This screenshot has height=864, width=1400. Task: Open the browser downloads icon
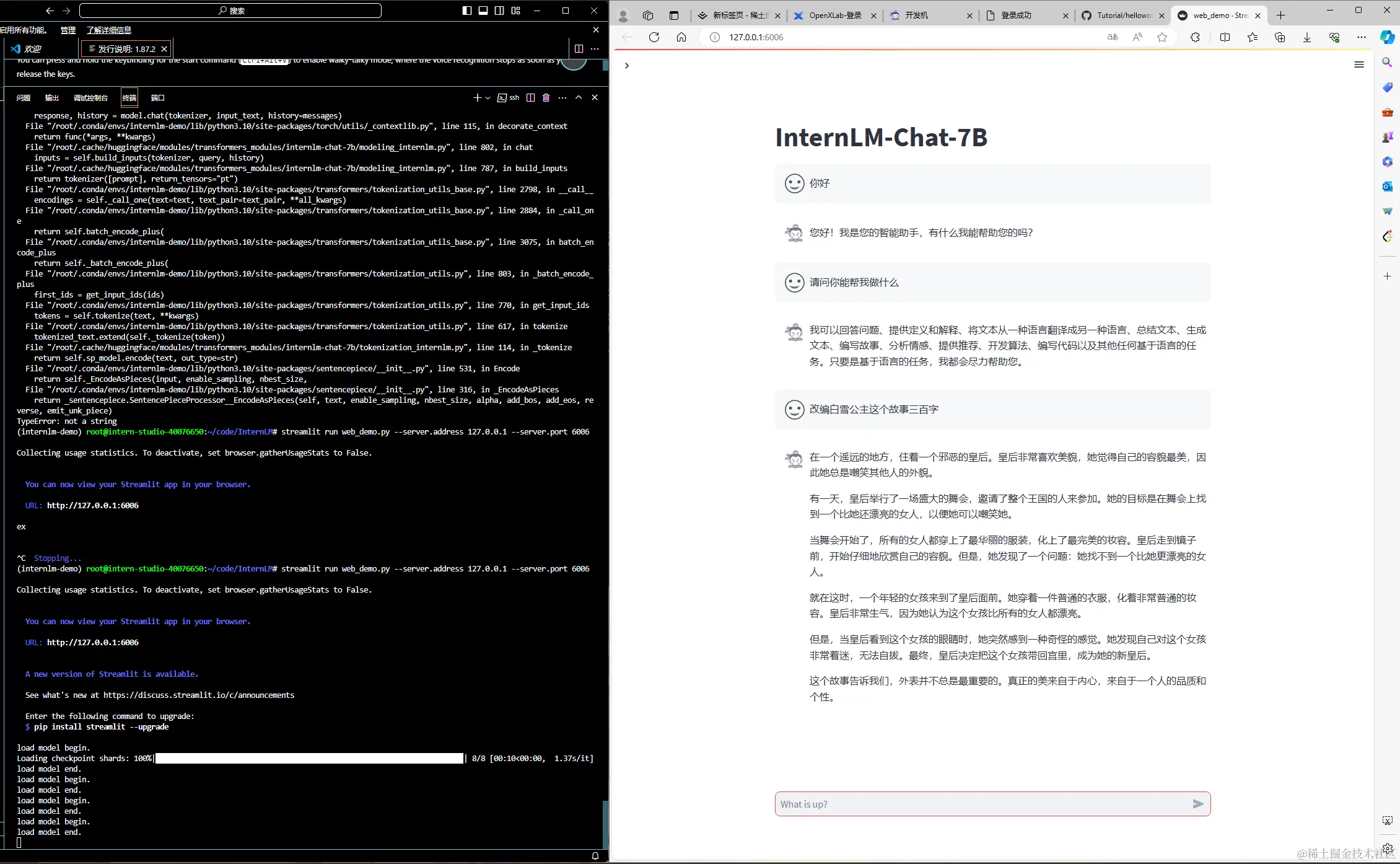pos(1307,37)
